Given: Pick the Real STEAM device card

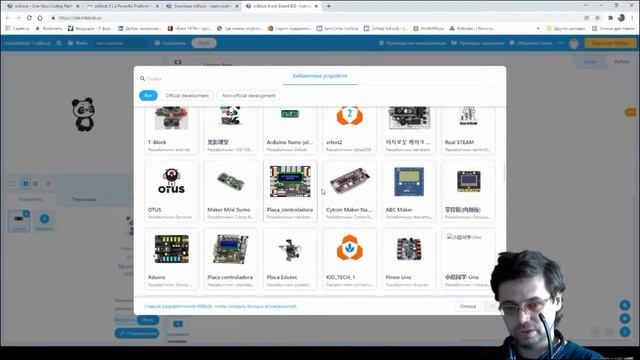Looking at the screenshot, I should (468, 130).
